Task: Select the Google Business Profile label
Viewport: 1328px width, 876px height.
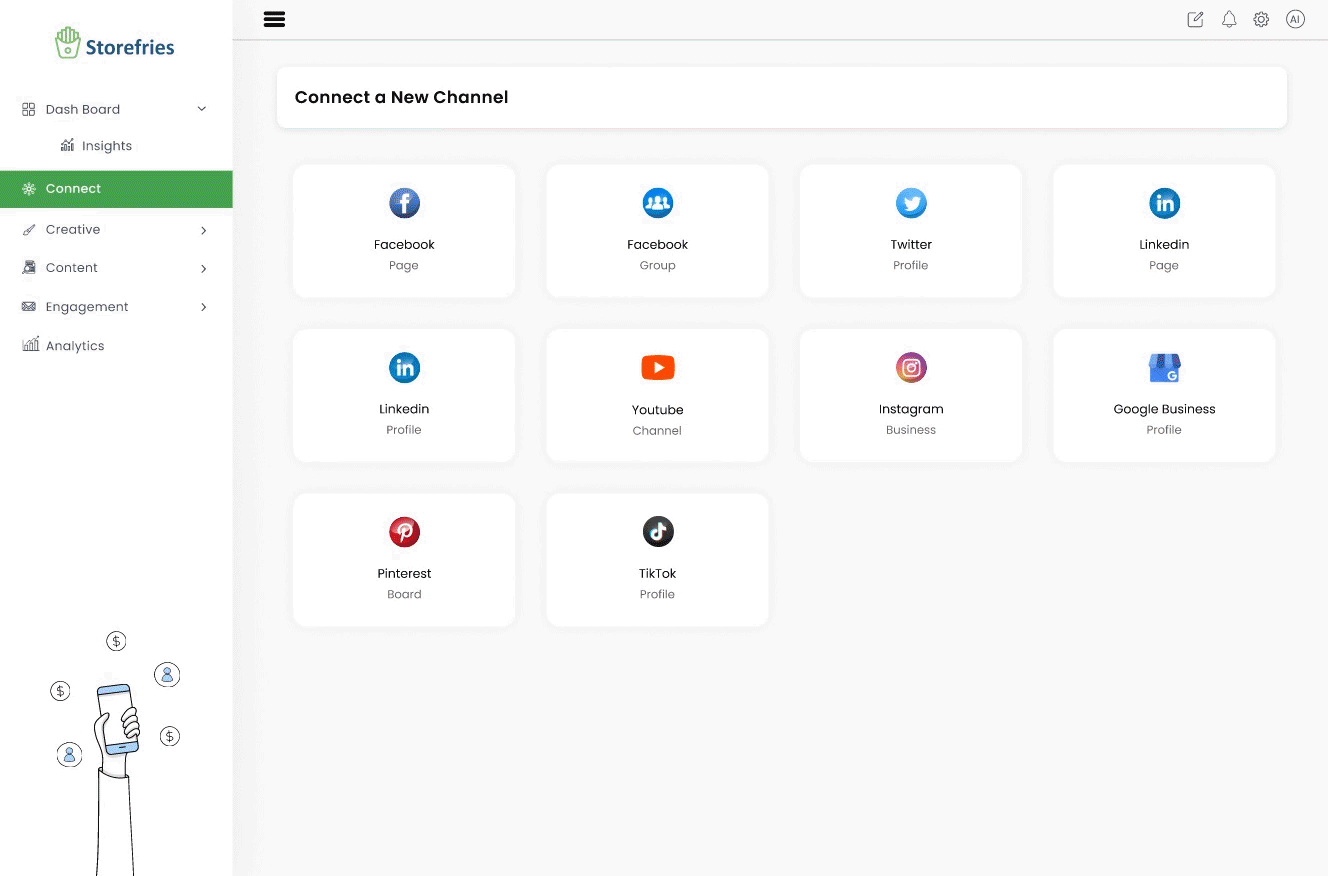Action: (x=1164, y=419)
